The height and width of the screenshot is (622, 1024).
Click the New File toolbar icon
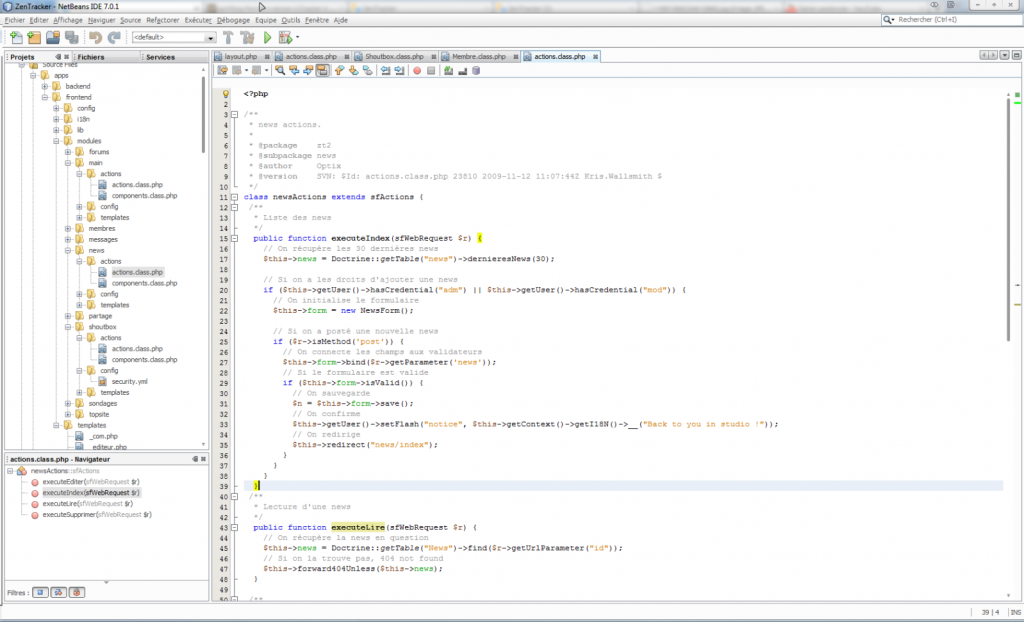[x=16, y=37]
